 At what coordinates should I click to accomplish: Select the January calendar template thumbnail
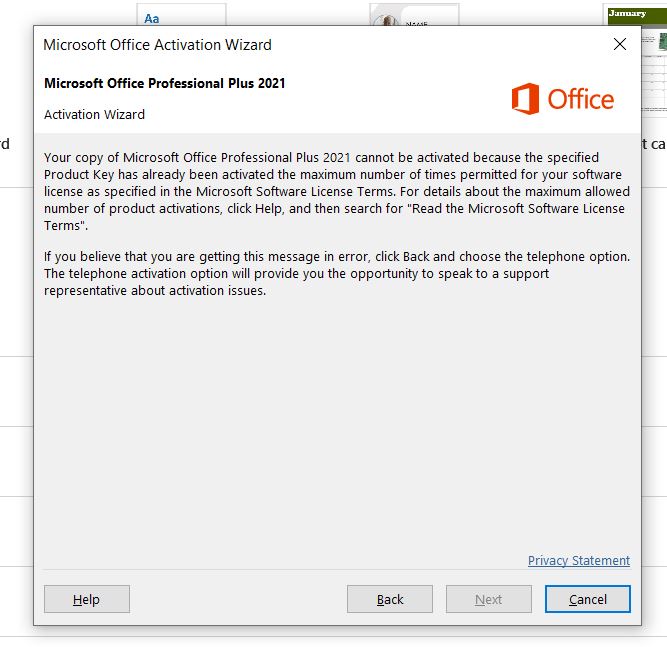pyautogui.click(x=637, y=15)
